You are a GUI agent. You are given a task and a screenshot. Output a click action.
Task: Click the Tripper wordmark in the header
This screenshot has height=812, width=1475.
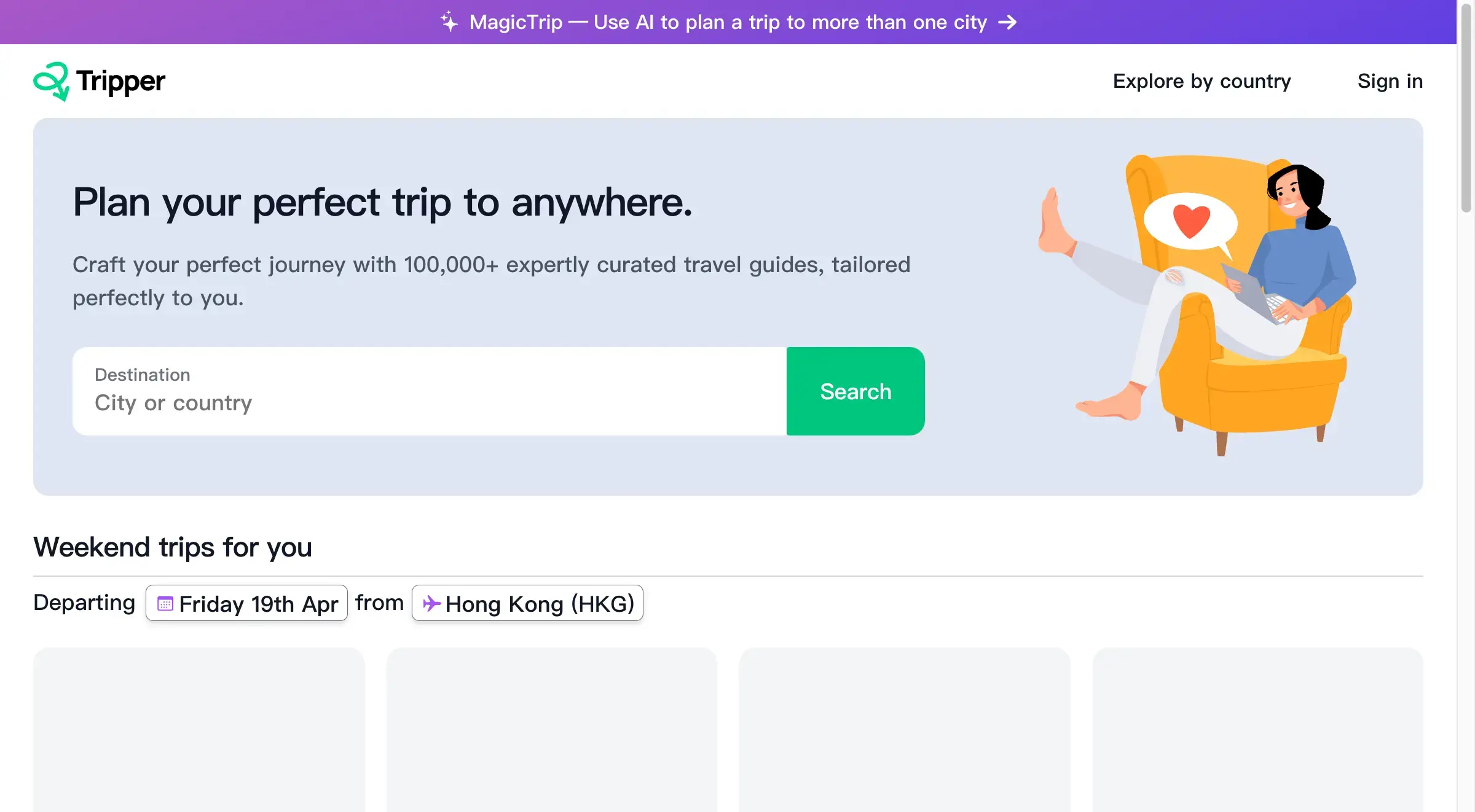coord(120,80)
